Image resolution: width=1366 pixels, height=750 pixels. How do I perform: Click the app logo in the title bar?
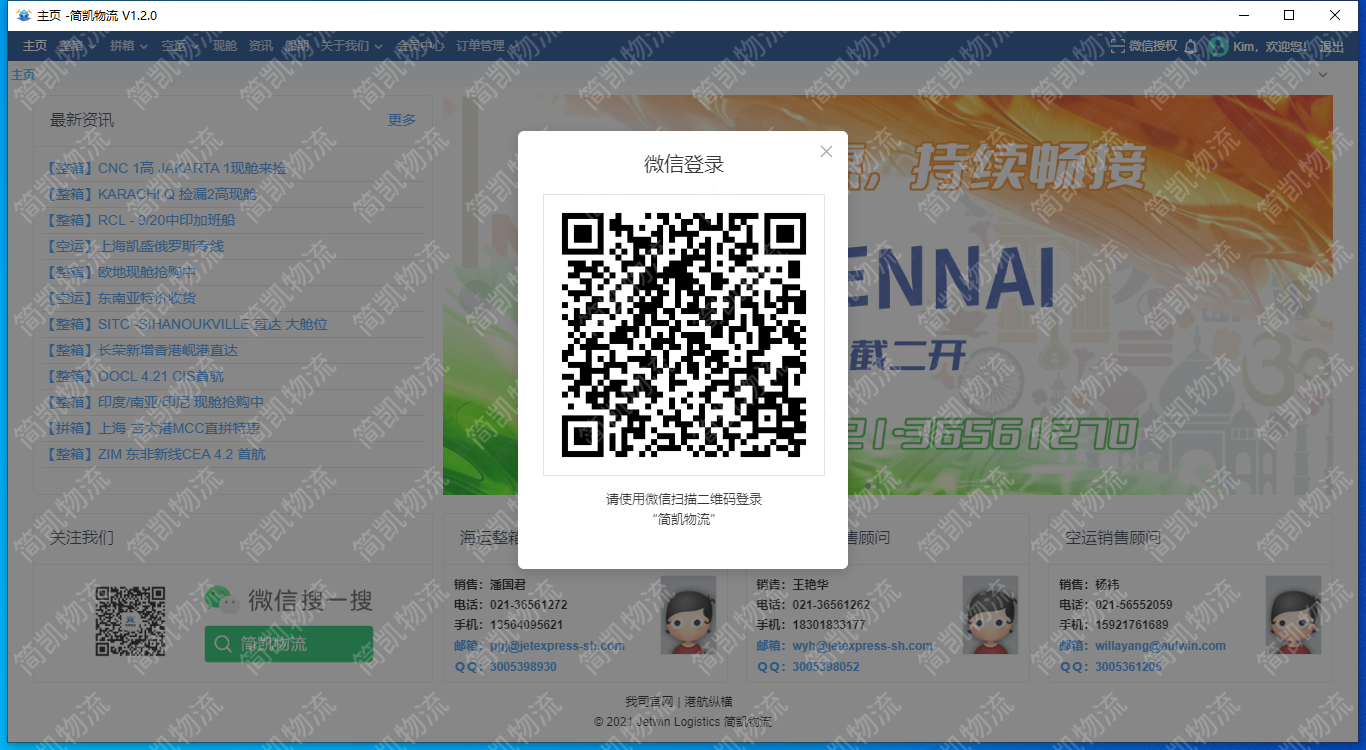(x=24, y=16)
